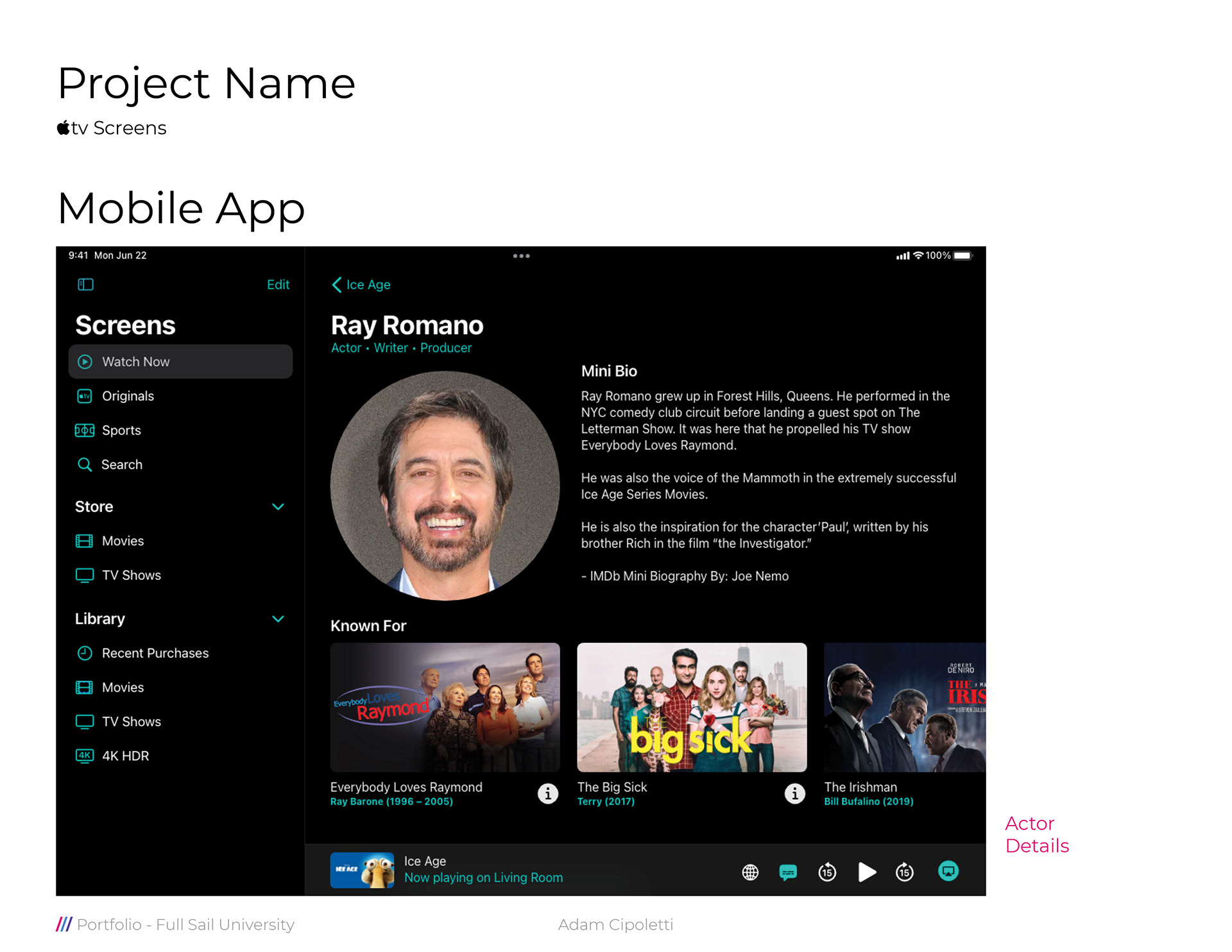Click the Originals tv icon
This screenshot has height=952, width=1232.
tap(85, 396)
